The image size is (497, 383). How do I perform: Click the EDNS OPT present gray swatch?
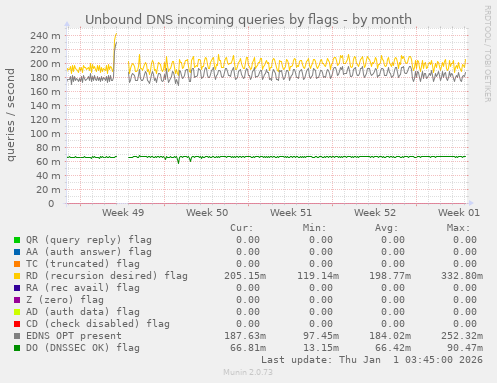click(x=17, y=336)
